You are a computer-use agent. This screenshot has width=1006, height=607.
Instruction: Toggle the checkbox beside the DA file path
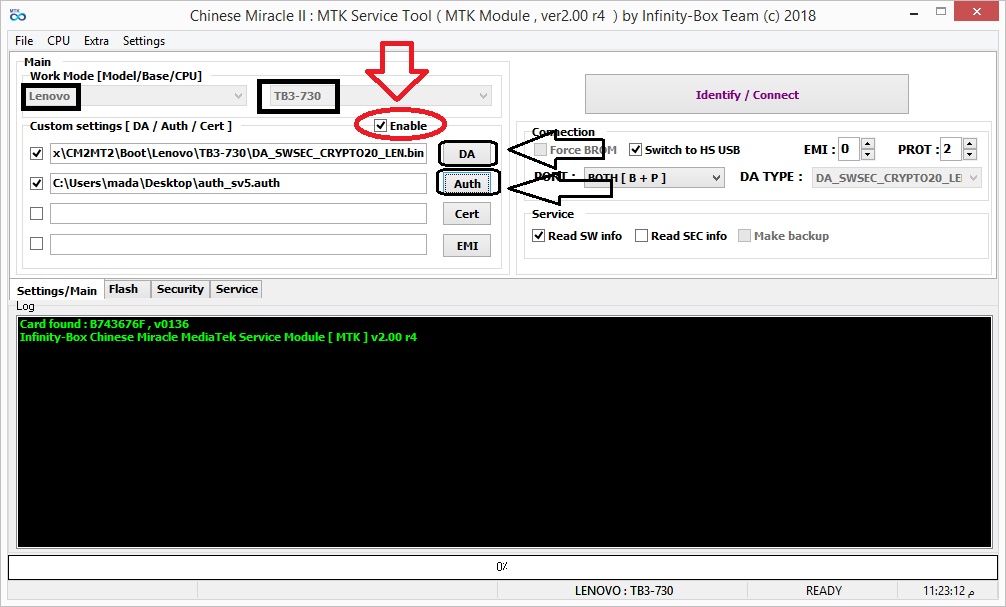(x=37, y=153)
